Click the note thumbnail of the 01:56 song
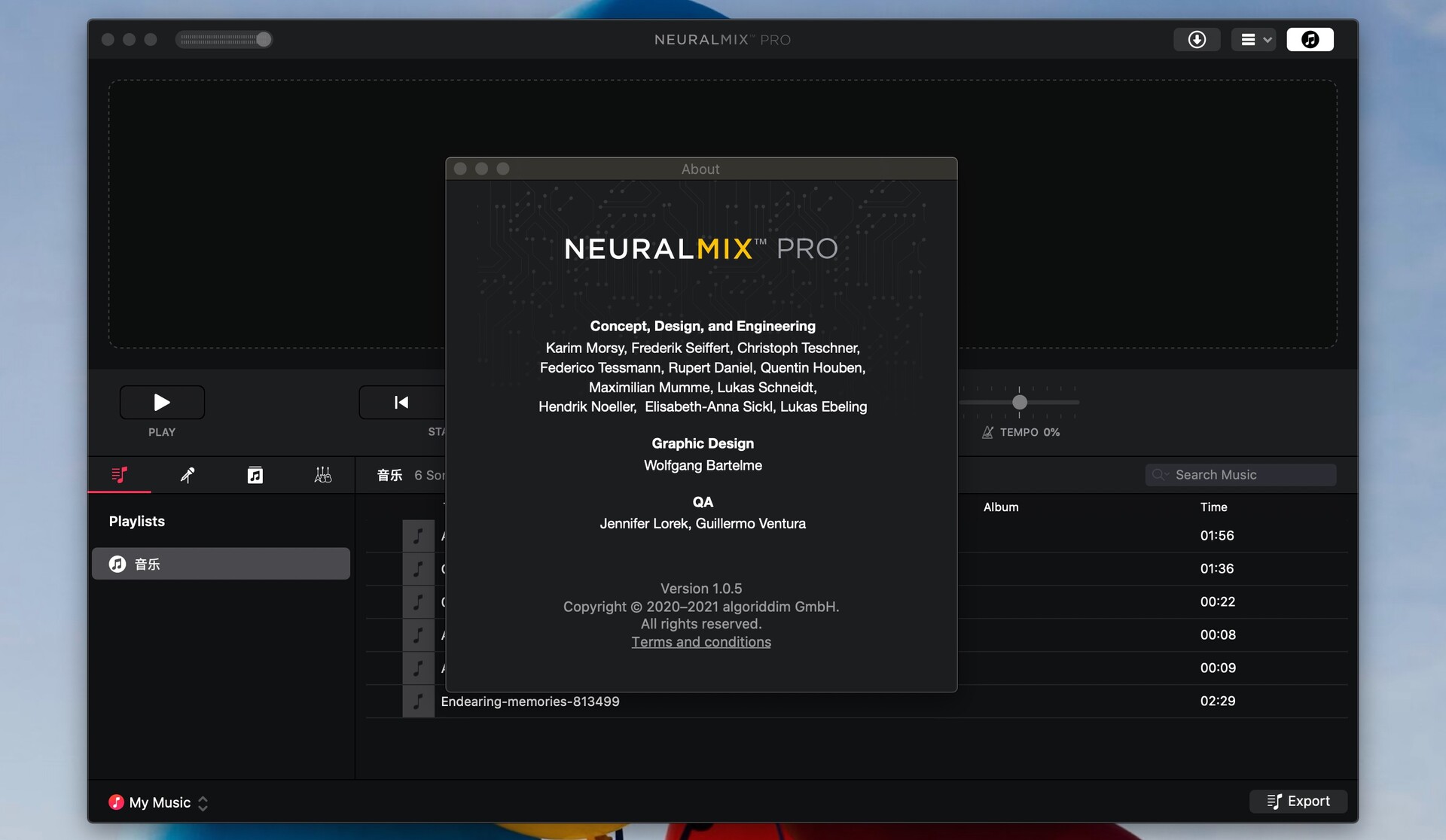The height and width of the screenshot is (840, 1446). coord(418,536)
